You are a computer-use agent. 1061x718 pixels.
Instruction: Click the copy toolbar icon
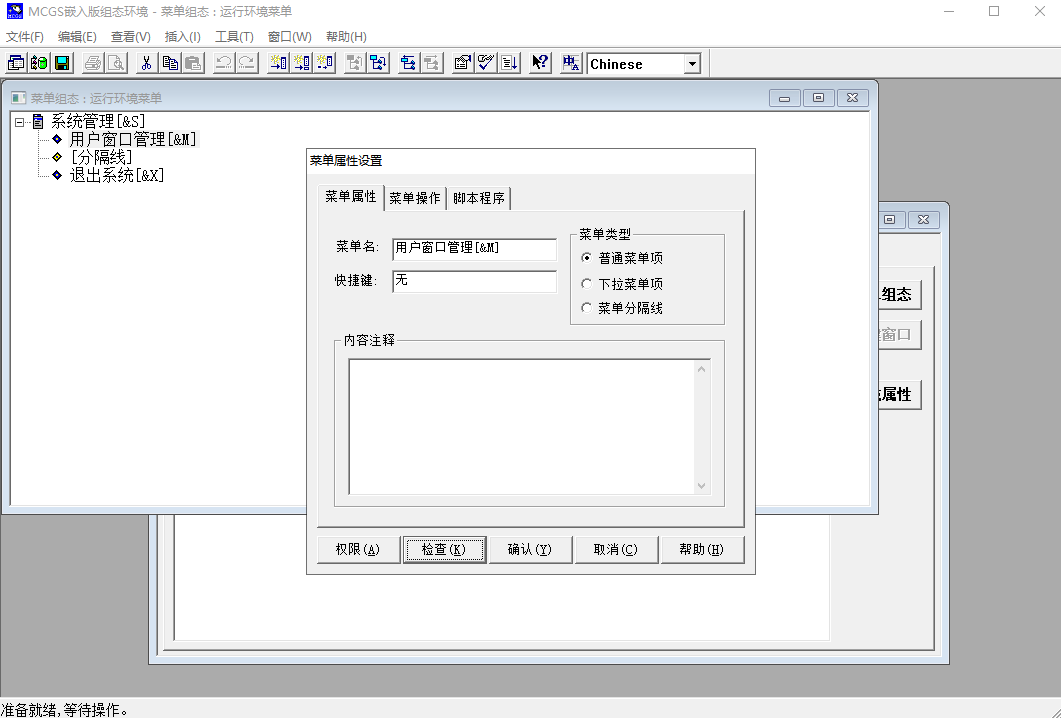169,63
